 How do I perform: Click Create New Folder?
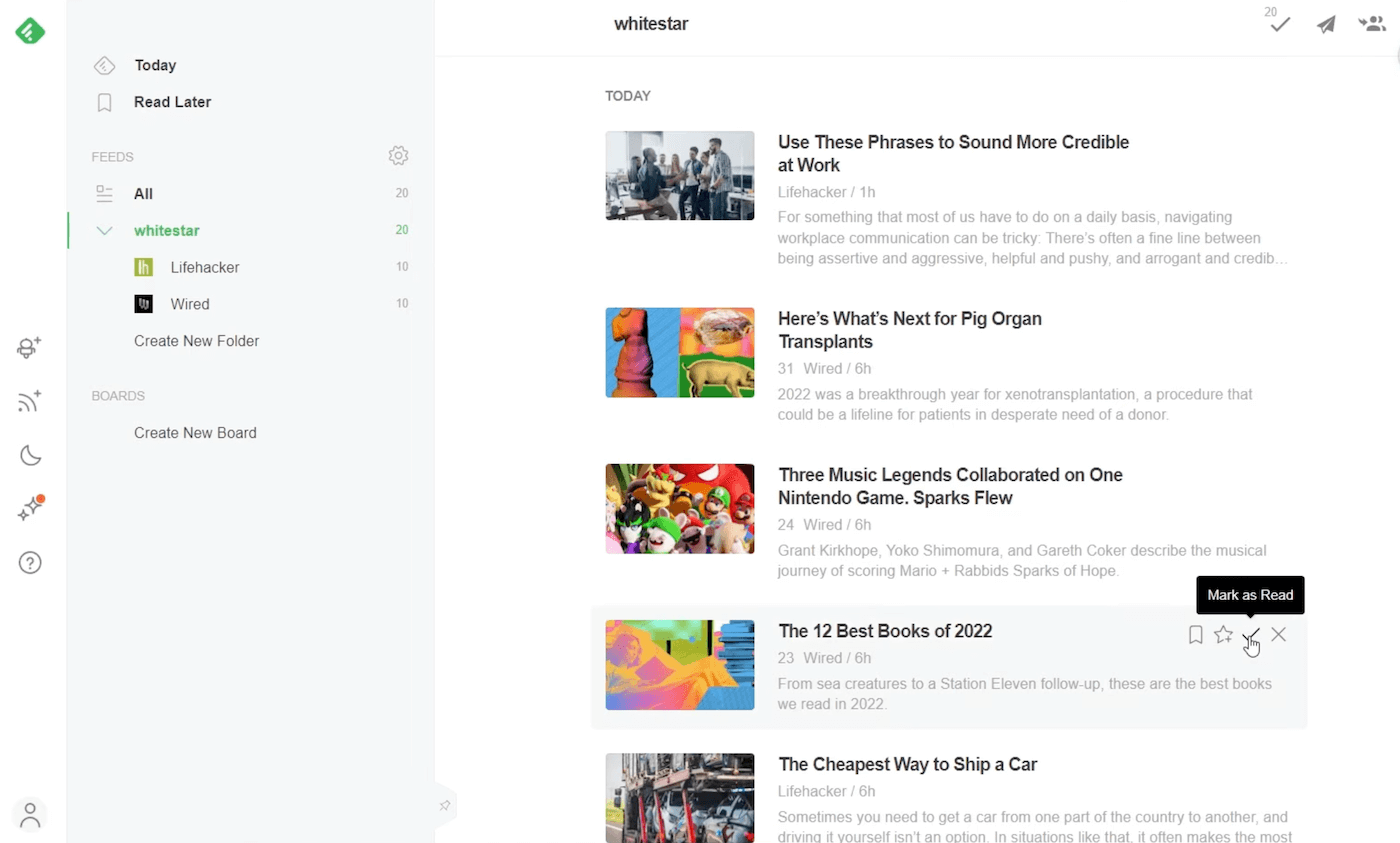[196, 341]
